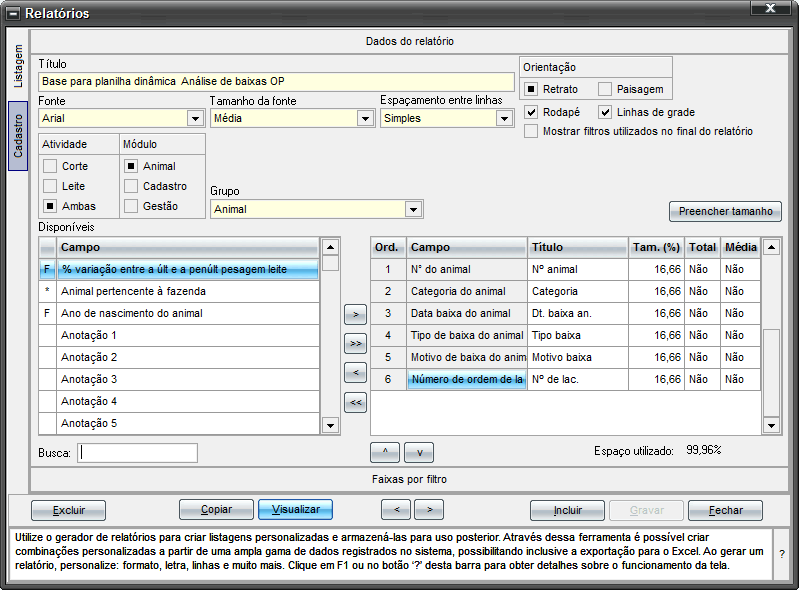Choose Ambas activity

click(49, 206)
